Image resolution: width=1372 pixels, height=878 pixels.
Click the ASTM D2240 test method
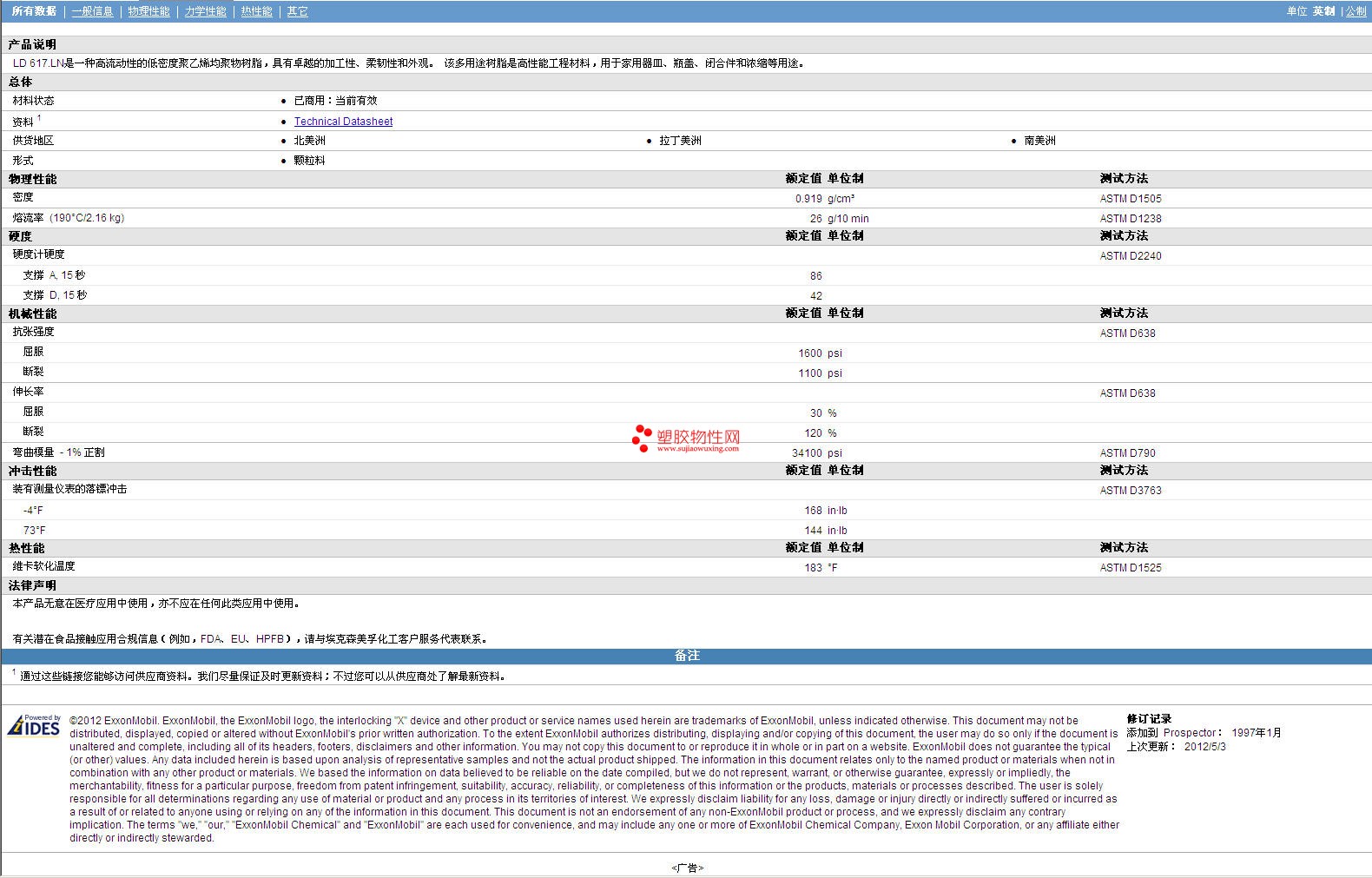pyautogui.click(x=1131, y=256)
